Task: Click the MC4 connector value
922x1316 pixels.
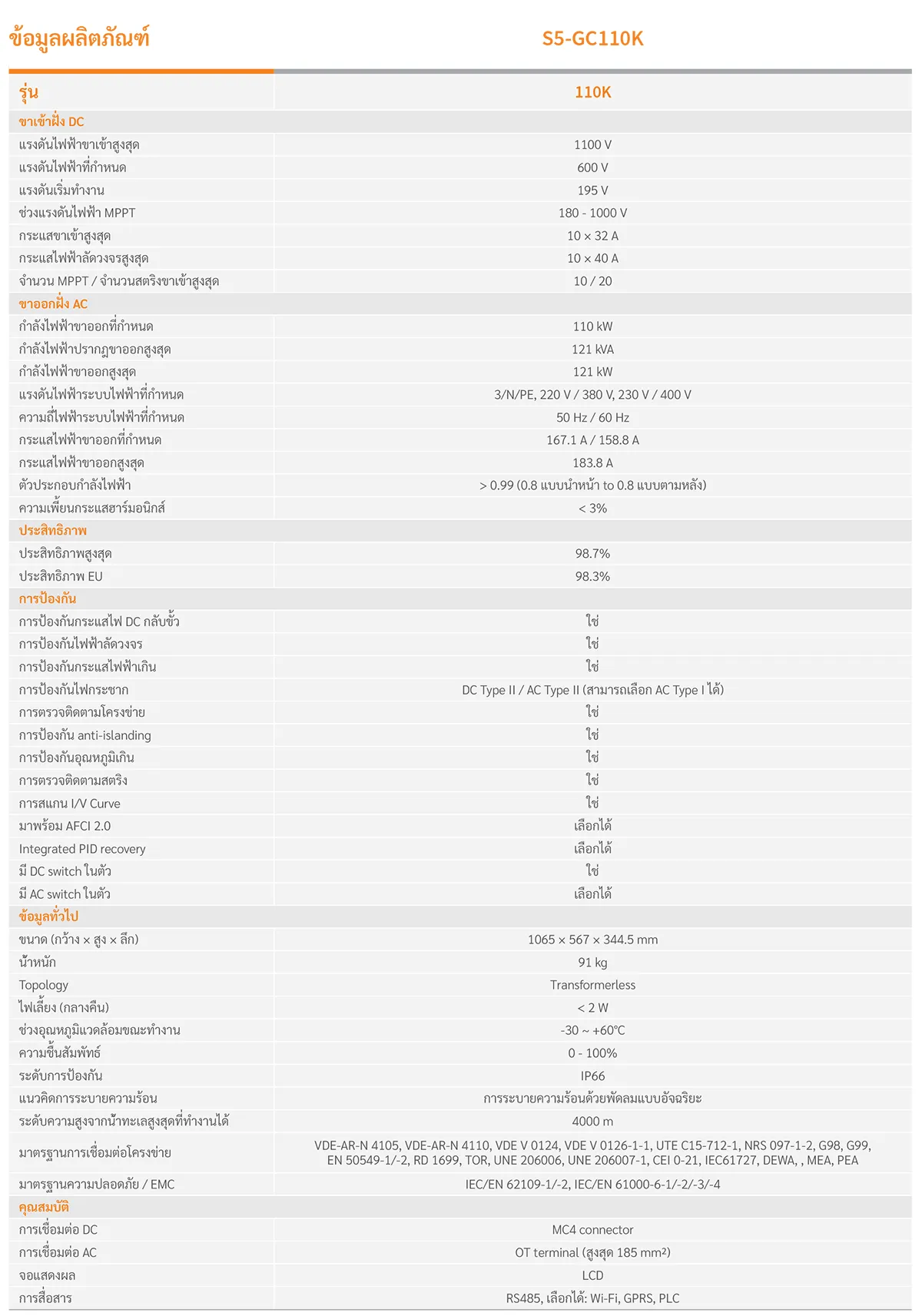Action: (592, 1230)
